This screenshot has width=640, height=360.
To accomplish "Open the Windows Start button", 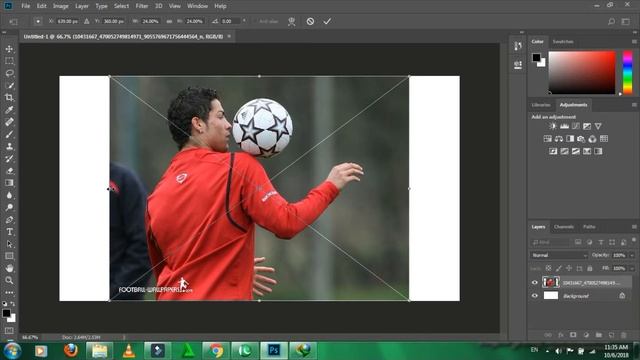I will click(12, 351).
